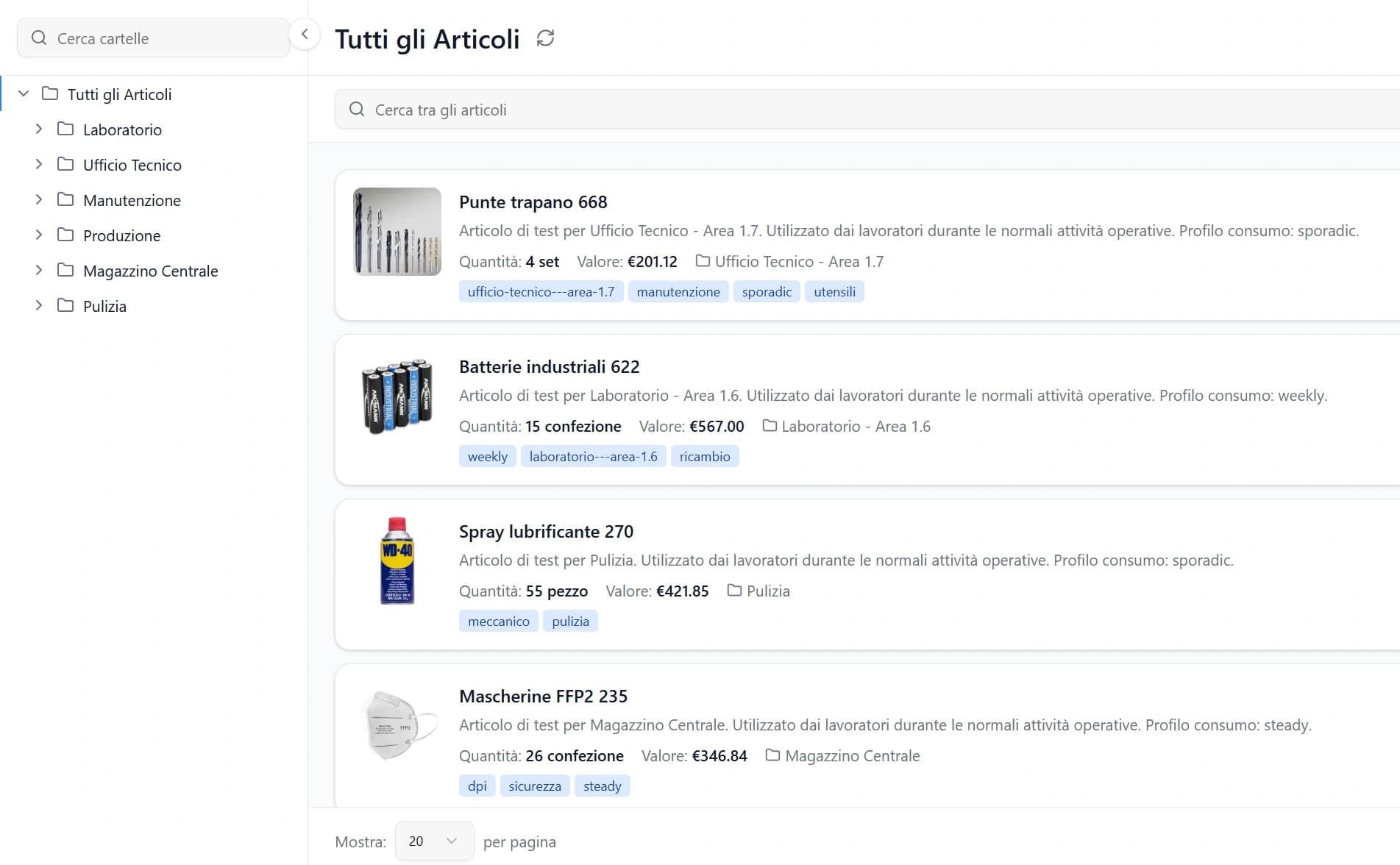Focus the Cerca tra gli articoli field
This screenshot has width=1400, height=865.
(x=867, y=110)
